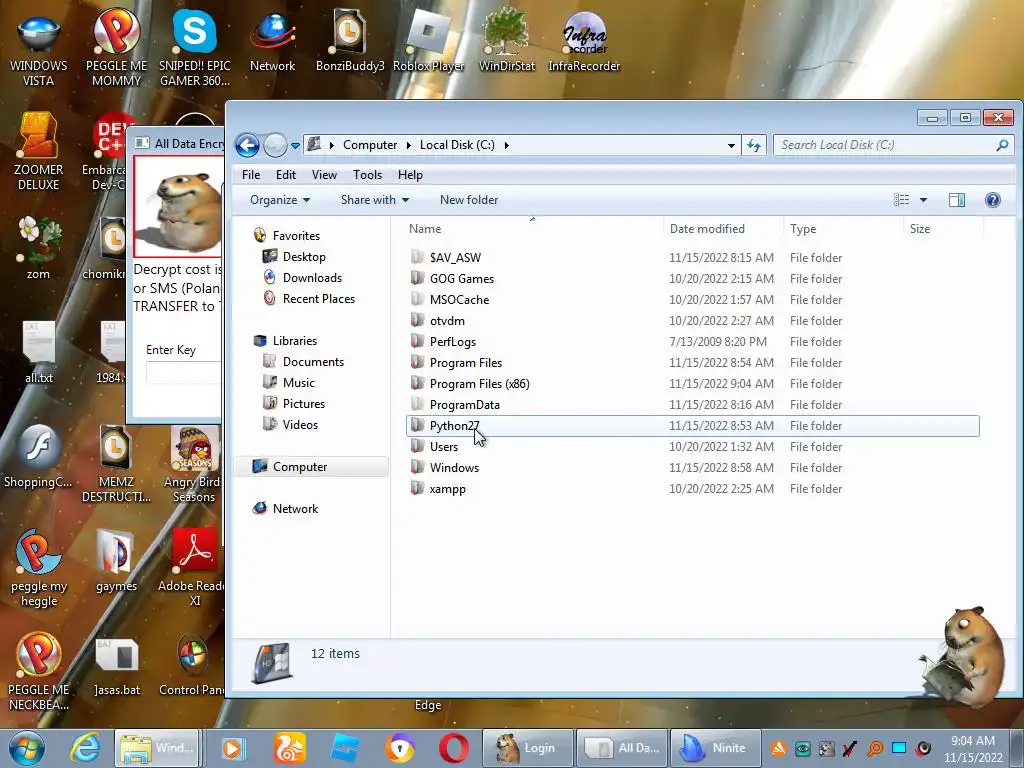Launch ZOOMER DELUXE desktop icon
The width and height of the screenshot is (1024, 768).
tap(39, 152)
